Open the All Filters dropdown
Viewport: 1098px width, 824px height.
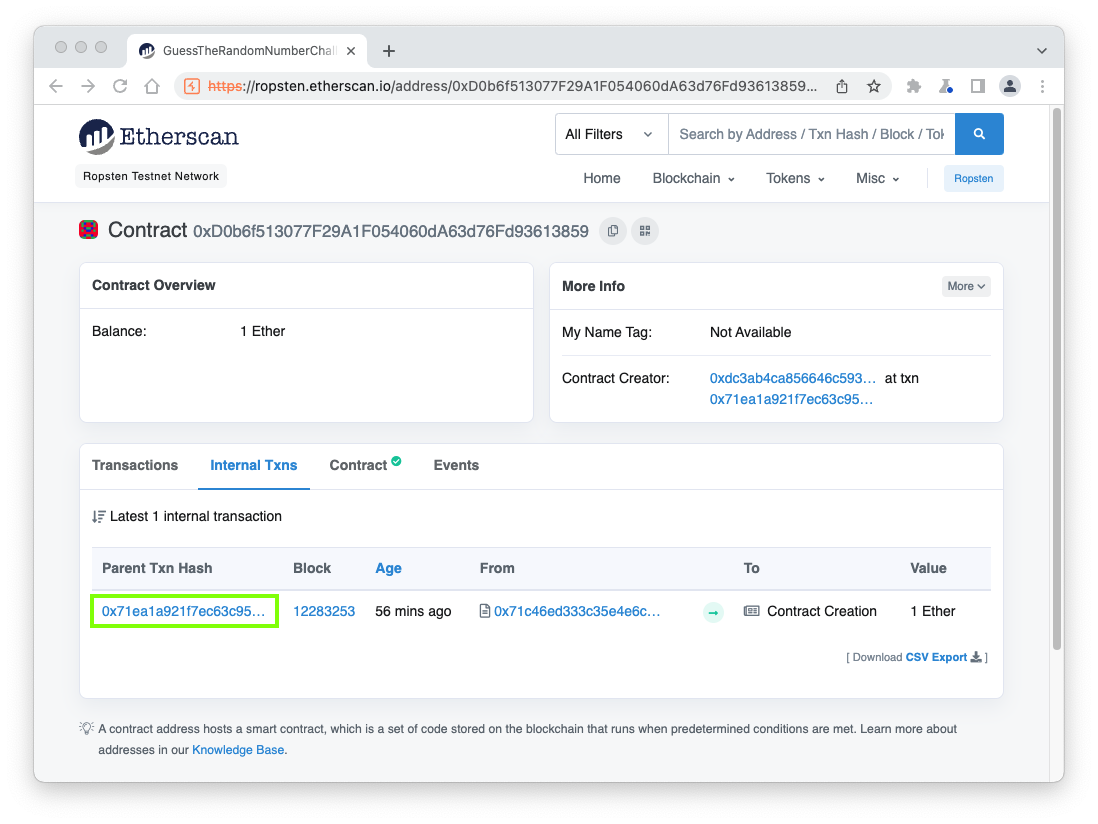(x=609, y=134)
